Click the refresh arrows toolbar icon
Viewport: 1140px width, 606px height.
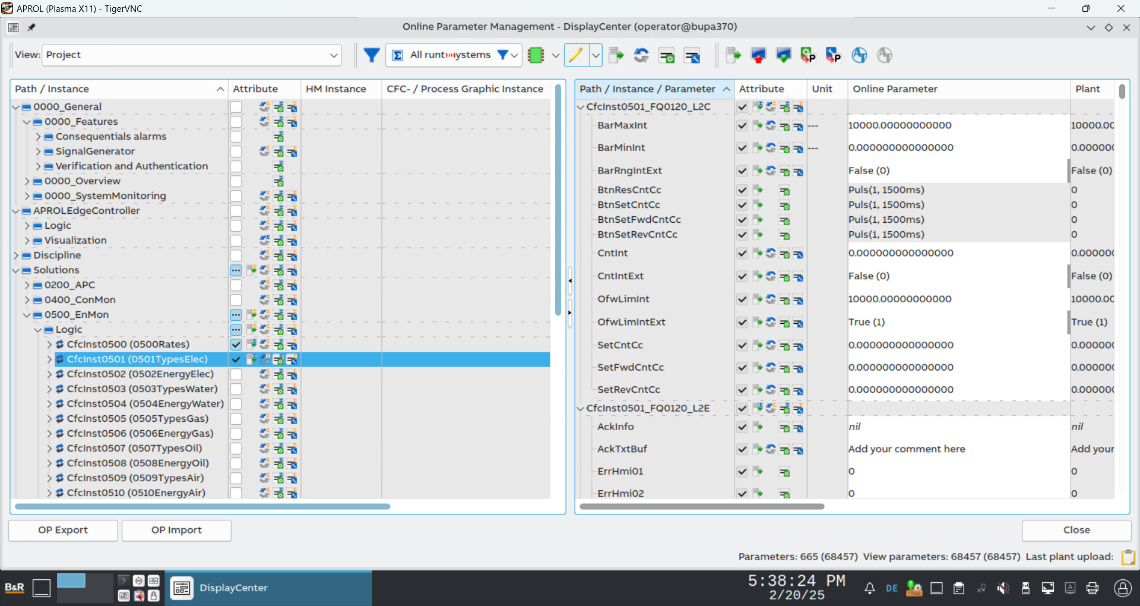click(641, 55)
